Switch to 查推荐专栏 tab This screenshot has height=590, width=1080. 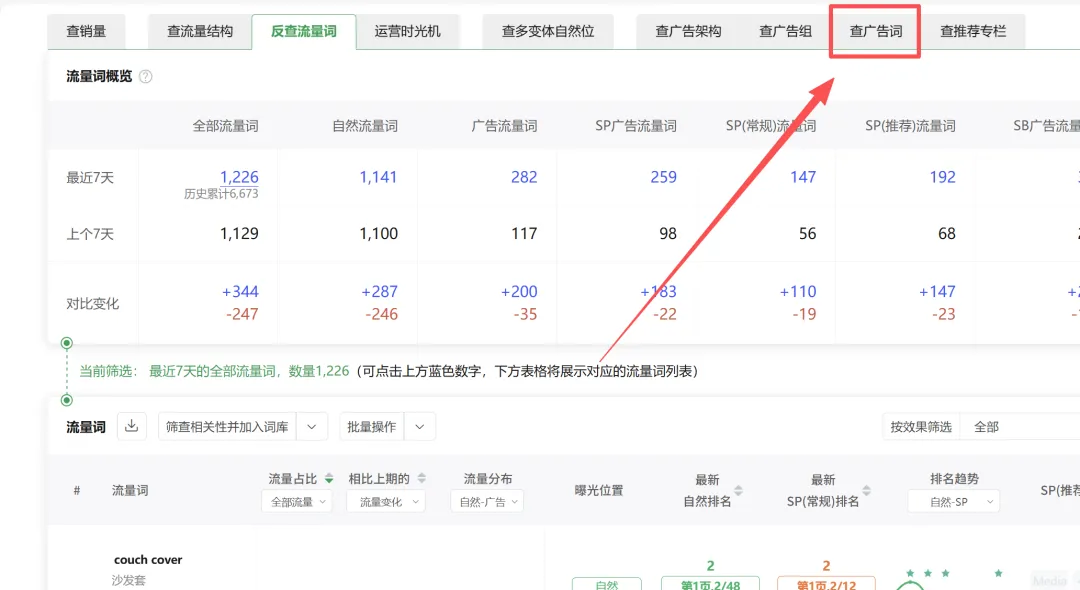(973, 32)
